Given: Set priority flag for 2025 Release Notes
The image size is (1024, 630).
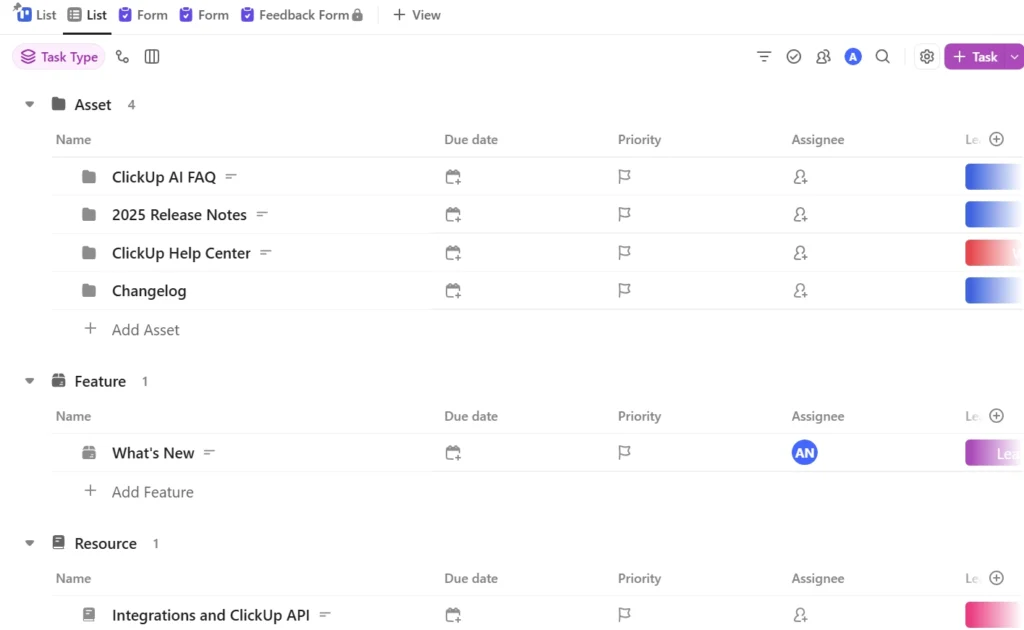Looking at the screenshot, I should click(624, 214).
